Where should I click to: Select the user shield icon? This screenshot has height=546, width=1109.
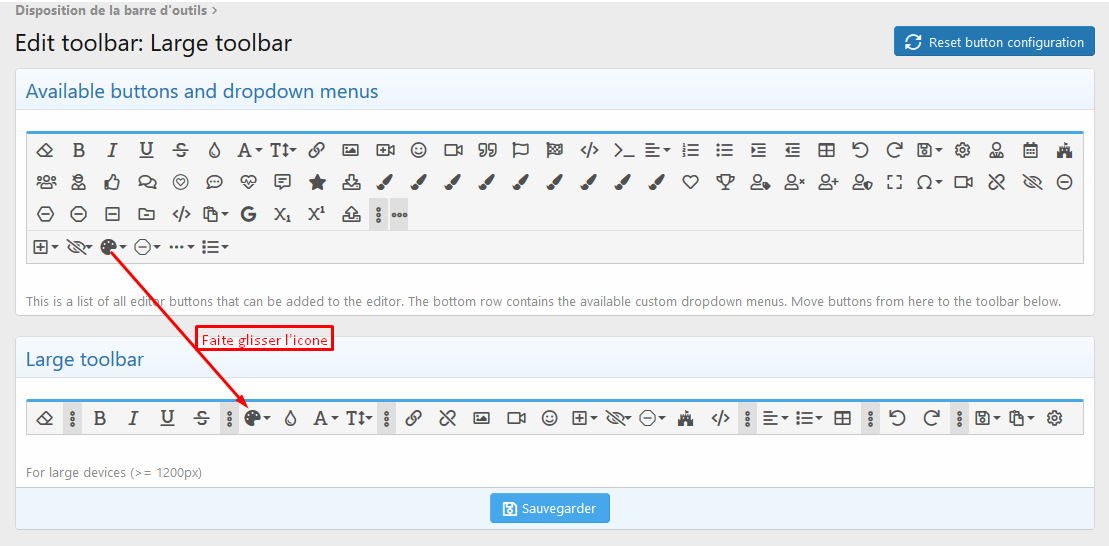pyautogui.click(x=861, y=182)
